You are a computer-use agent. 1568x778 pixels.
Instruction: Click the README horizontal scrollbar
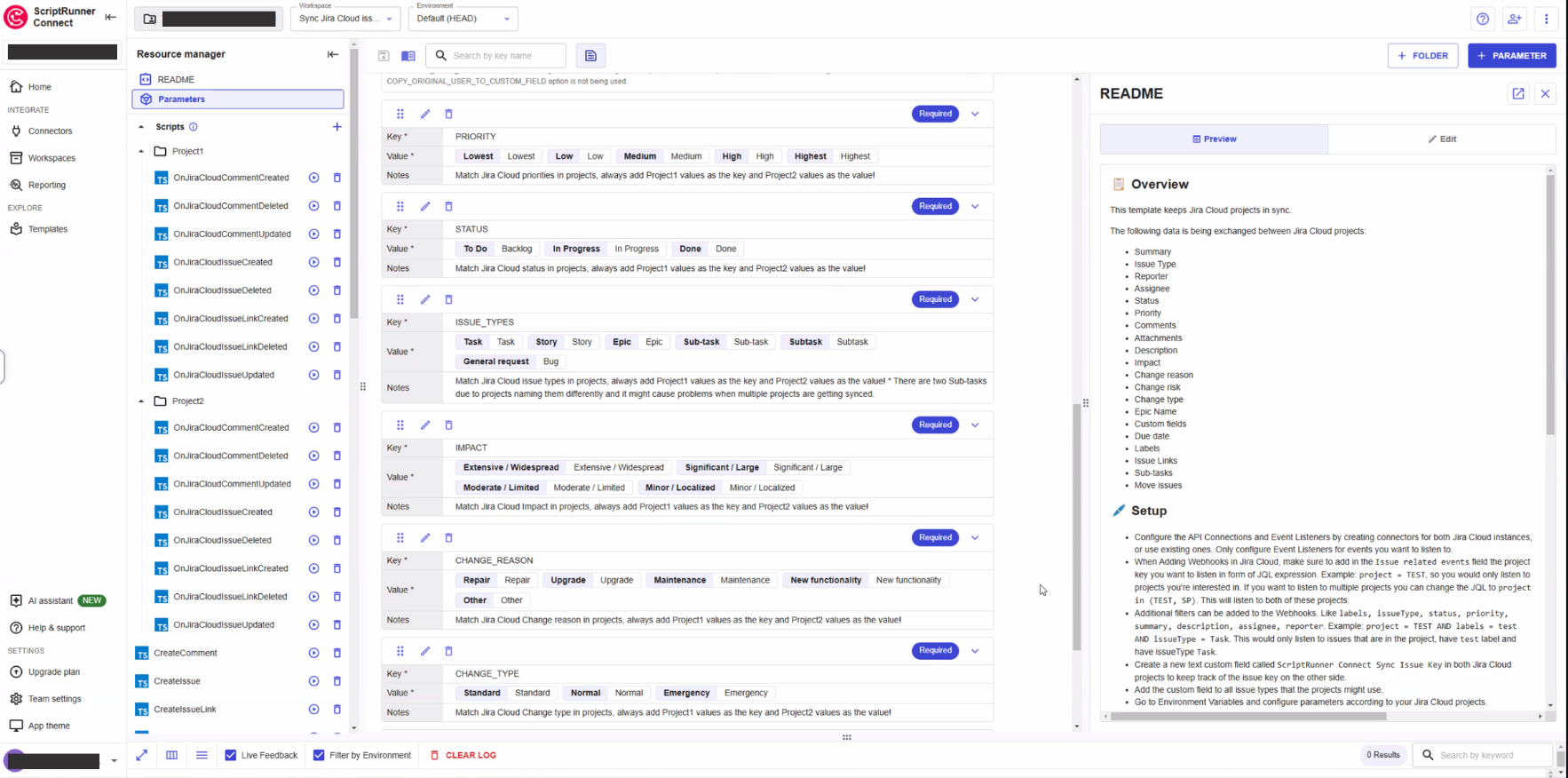(x=1247, y=716)
